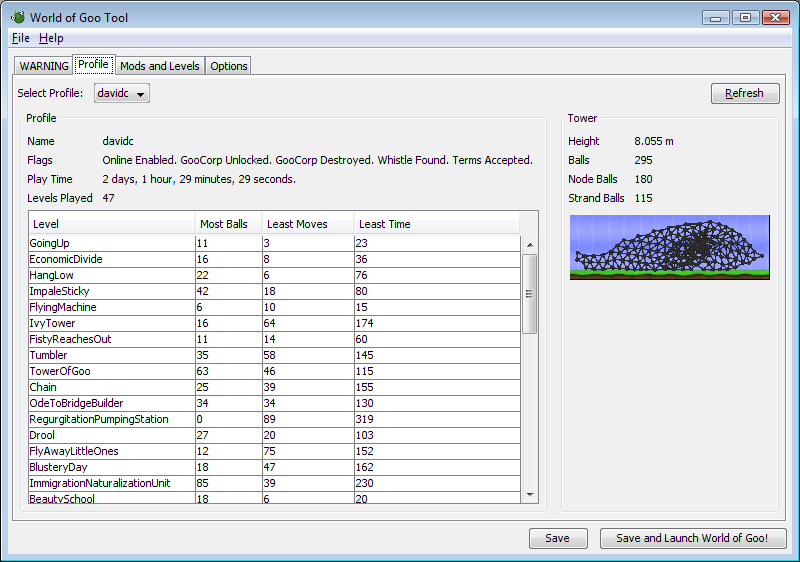800x562 pixels.
Task: Sort by Least Time column header
Action: point(437,224)
